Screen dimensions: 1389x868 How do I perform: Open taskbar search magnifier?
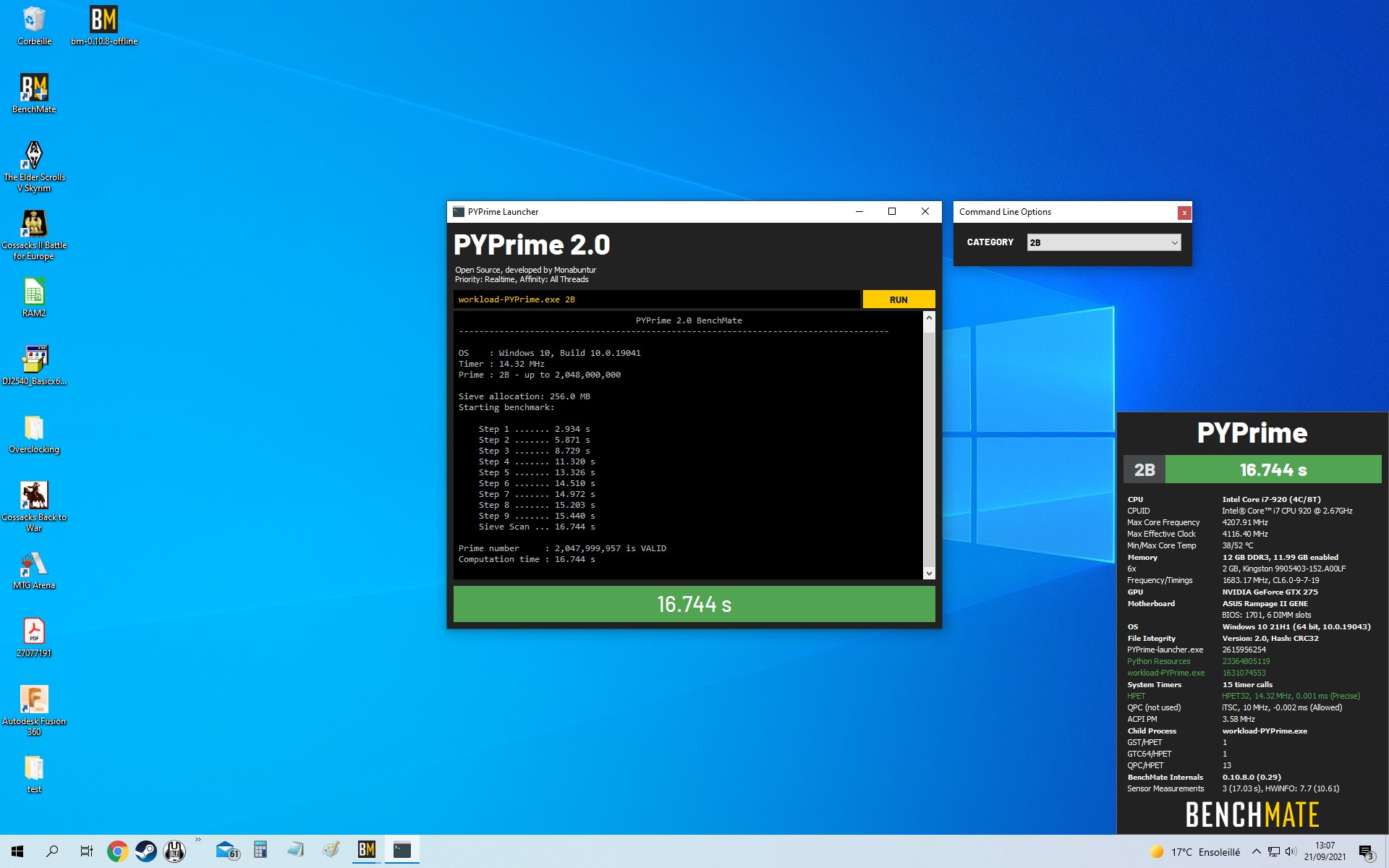pyautogui.click(x=52, y=851)
